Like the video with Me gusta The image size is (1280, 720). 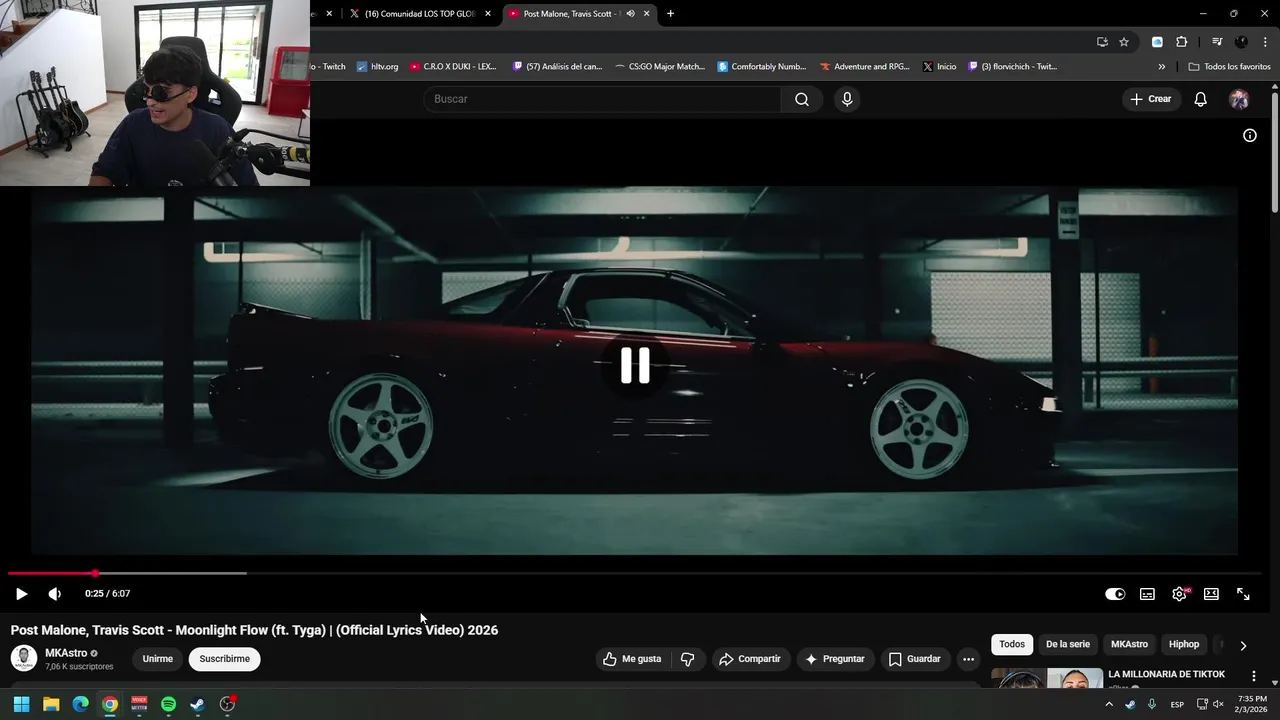point(632,659)
